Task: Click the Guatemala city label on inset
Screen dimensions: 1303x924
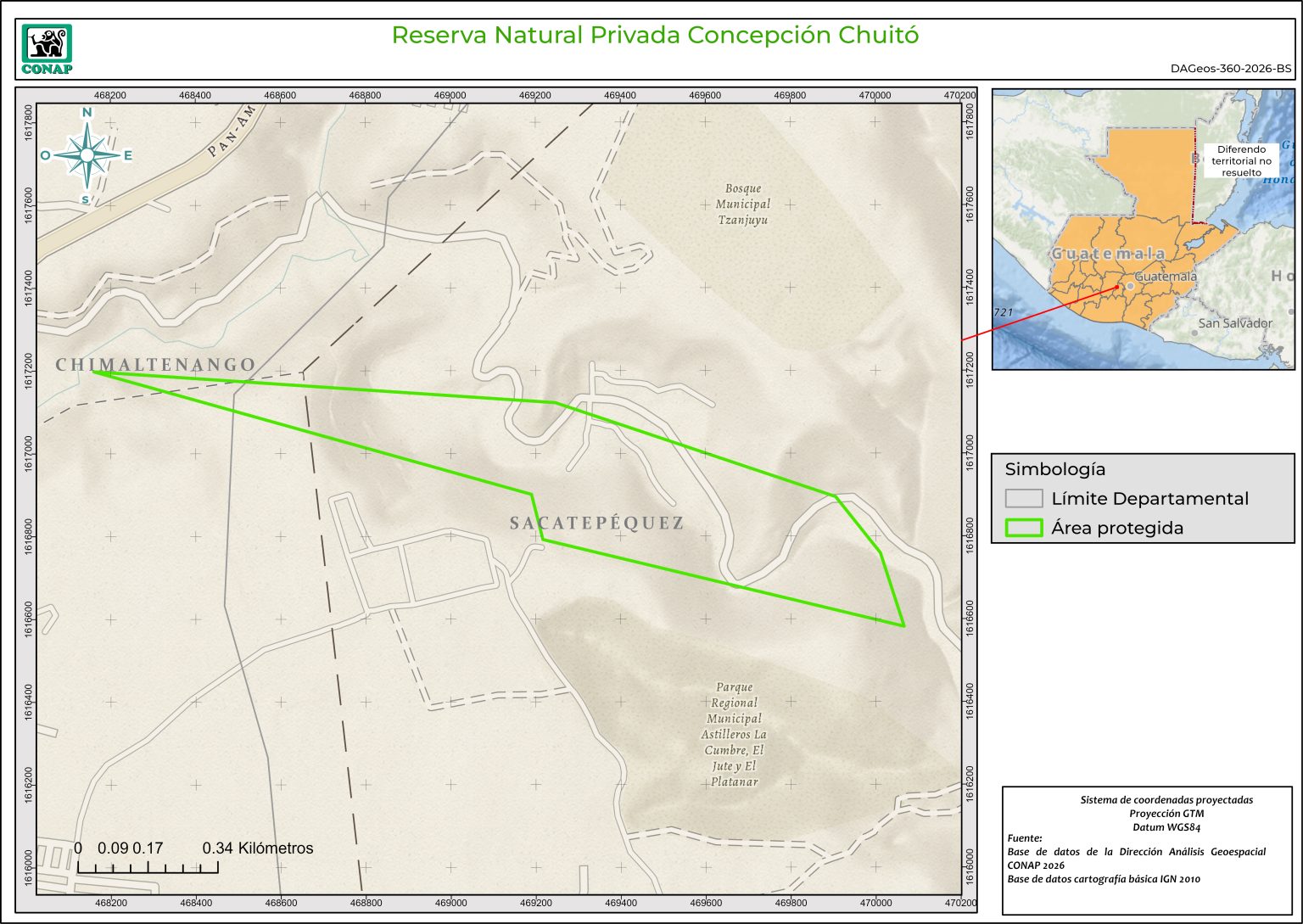Action: click(1166, 277)
